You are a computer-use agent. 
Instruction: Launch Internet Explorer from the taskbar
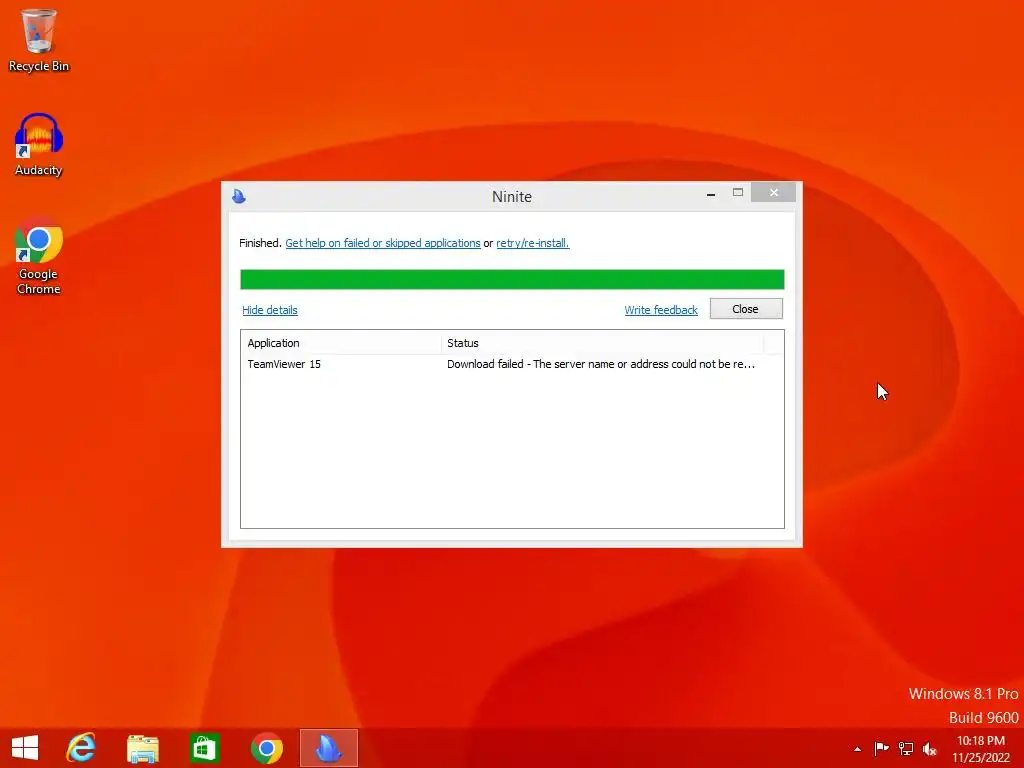pos(81,748)
